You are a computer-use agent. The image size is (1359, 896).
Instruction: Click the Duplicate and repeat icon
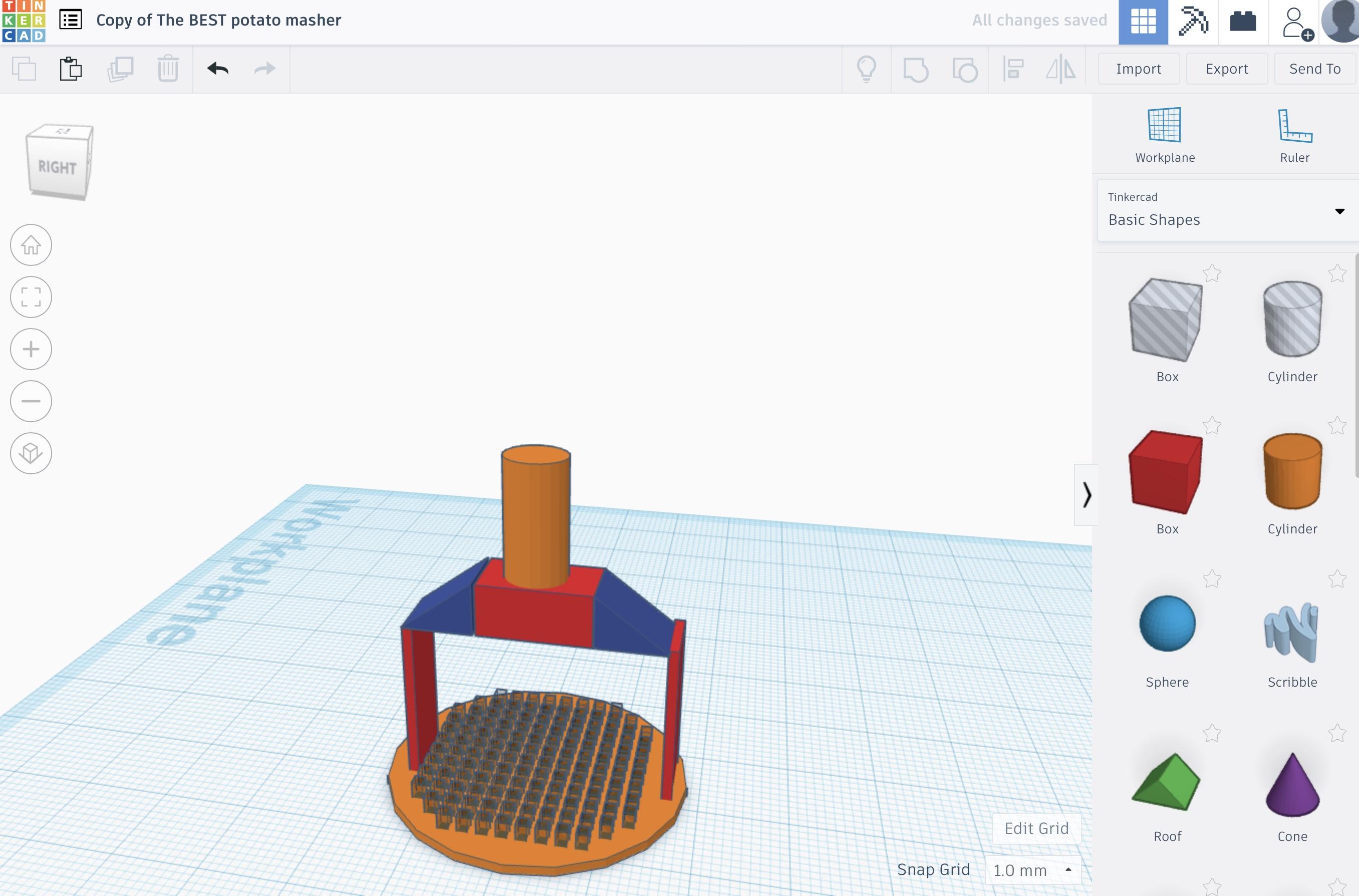pyautogui.click(x=120, y=69)
